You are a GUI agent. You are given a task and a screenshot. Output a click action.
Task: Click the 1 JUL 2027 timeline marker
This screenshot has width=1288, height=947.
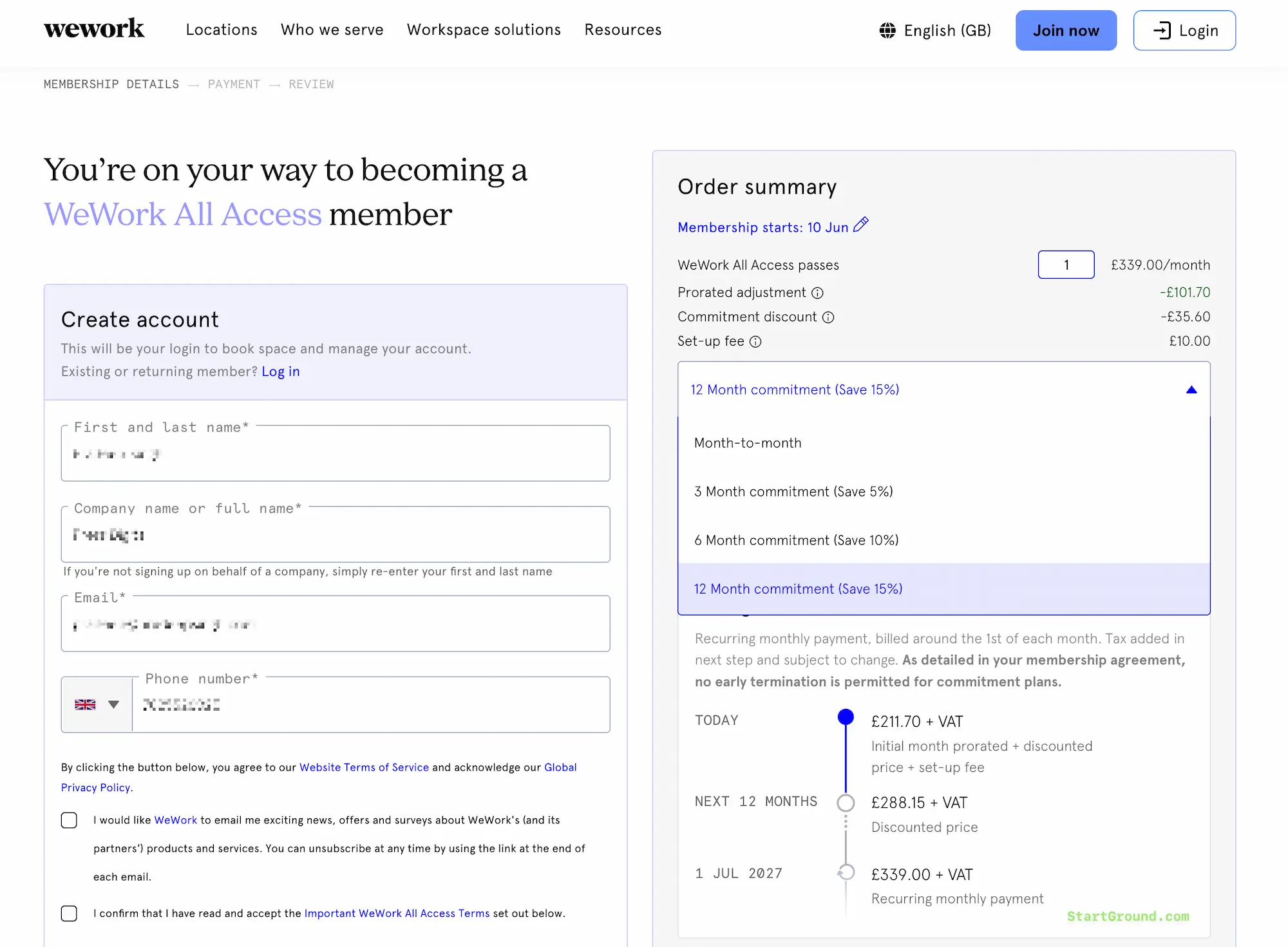point(846,872)
